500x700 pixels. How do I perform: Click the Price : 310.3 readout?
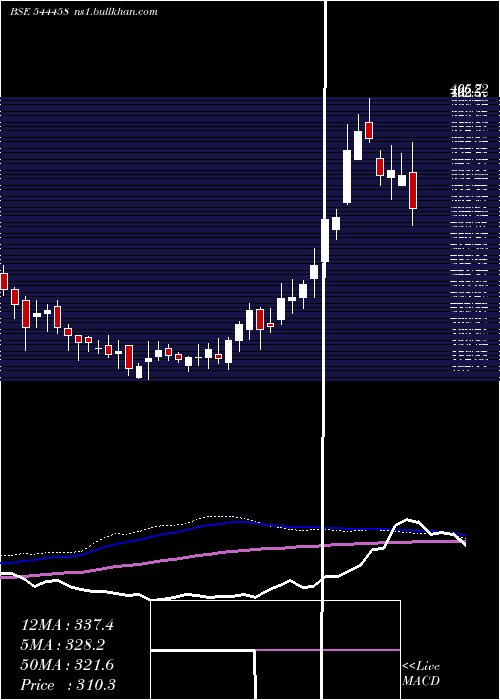pyautogui.click(x=68, y=685)
